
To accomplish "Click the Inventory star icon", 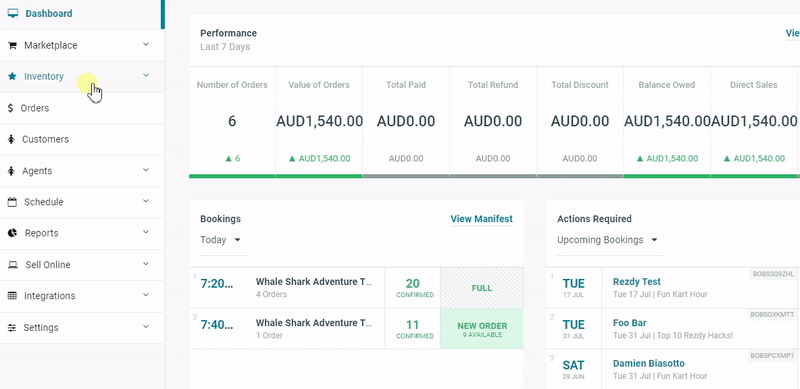I will pos(12,77).
